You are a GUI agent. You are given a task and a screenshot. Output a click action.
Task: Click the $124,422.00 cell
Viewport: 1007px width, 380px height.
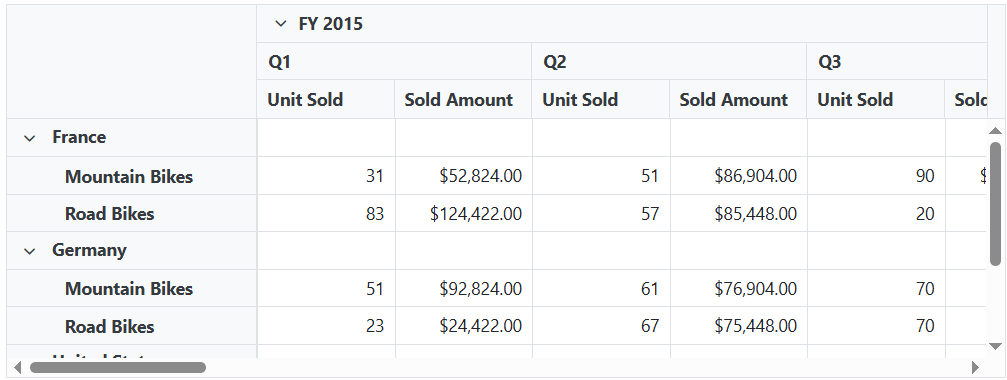tap(464, 213)
